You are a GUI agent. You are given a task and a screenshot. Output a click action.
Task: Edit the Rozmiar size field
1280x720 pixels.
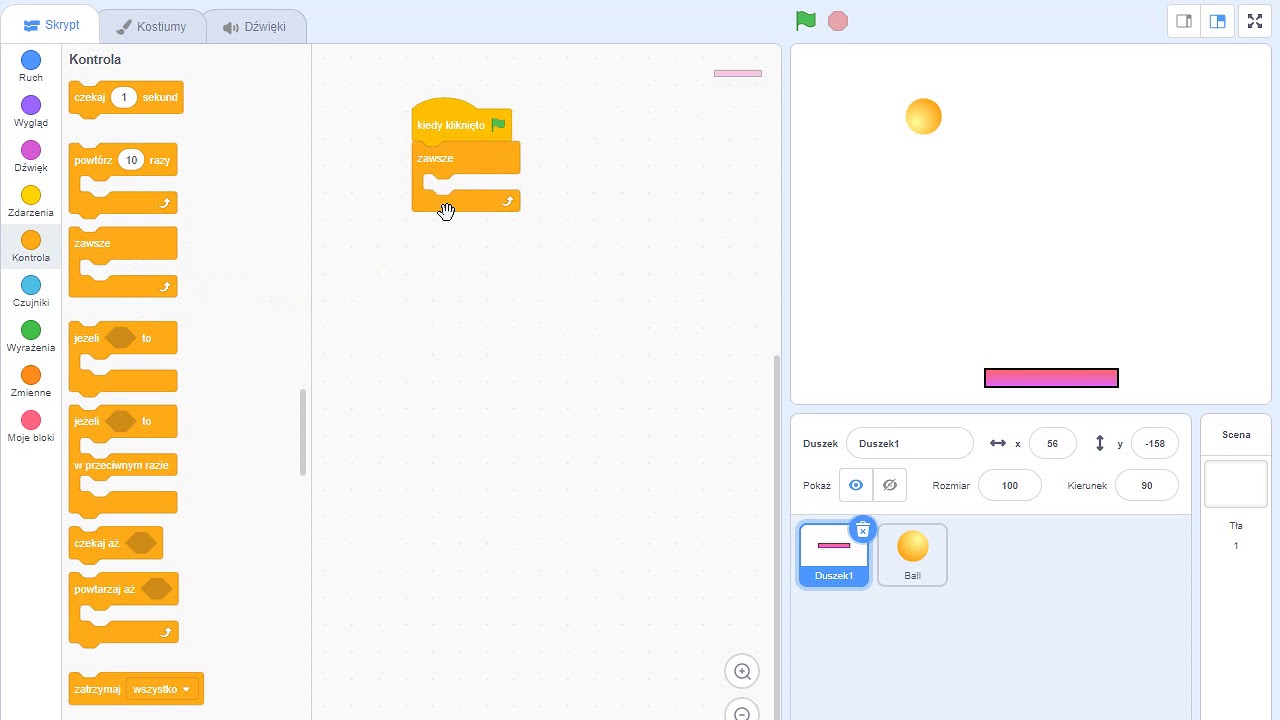1010,485
